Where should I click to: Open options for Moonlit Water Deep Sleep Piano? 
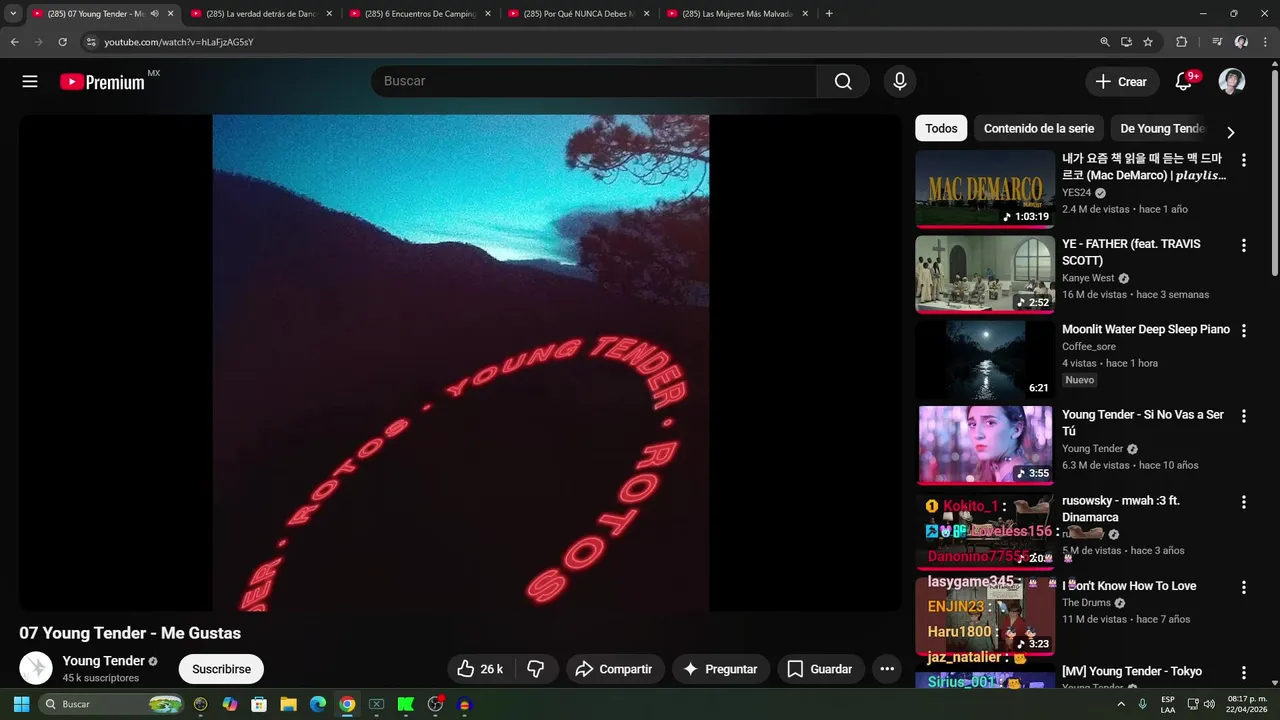[x=1244, y=331]
